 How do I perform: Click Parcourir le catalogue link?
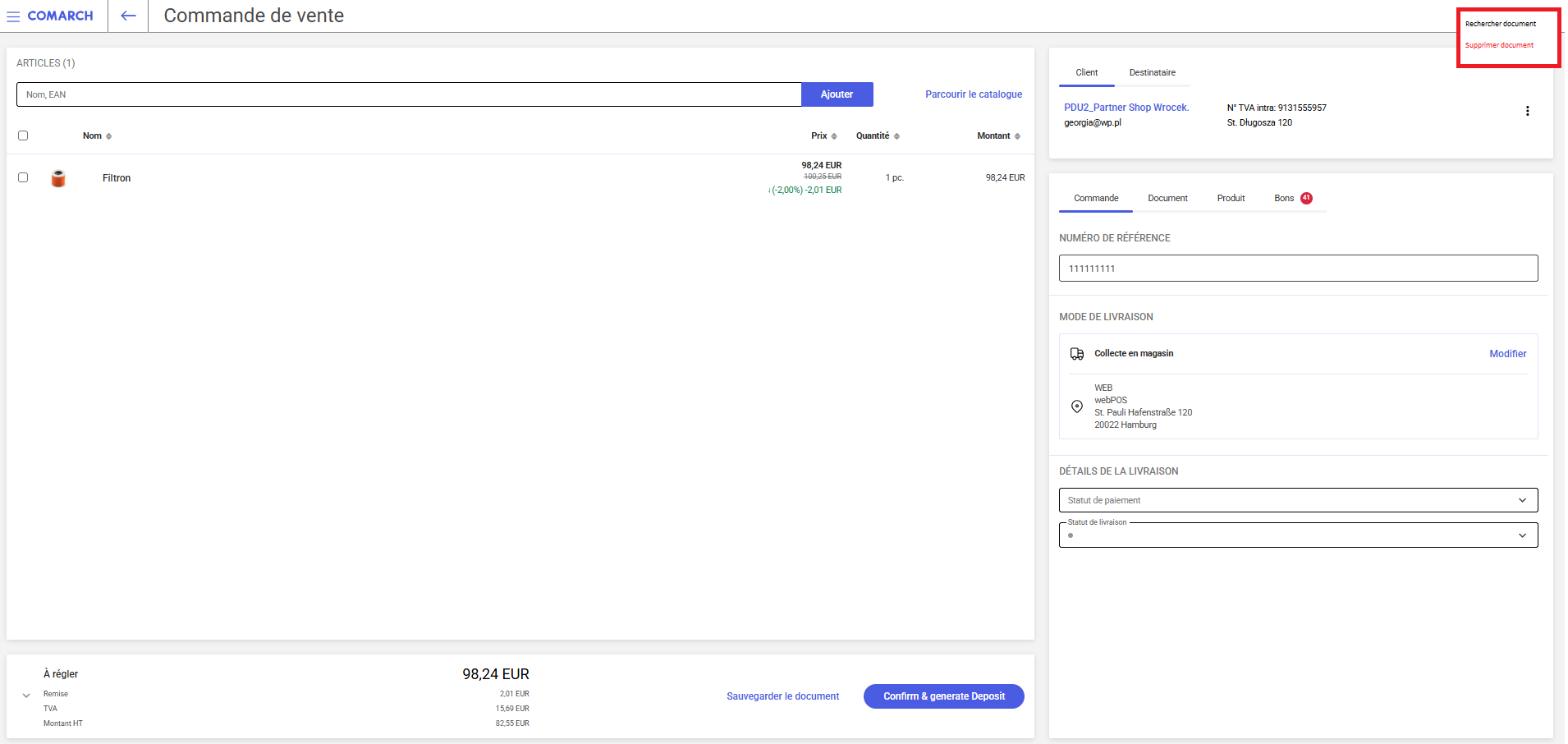click(974, 94)
